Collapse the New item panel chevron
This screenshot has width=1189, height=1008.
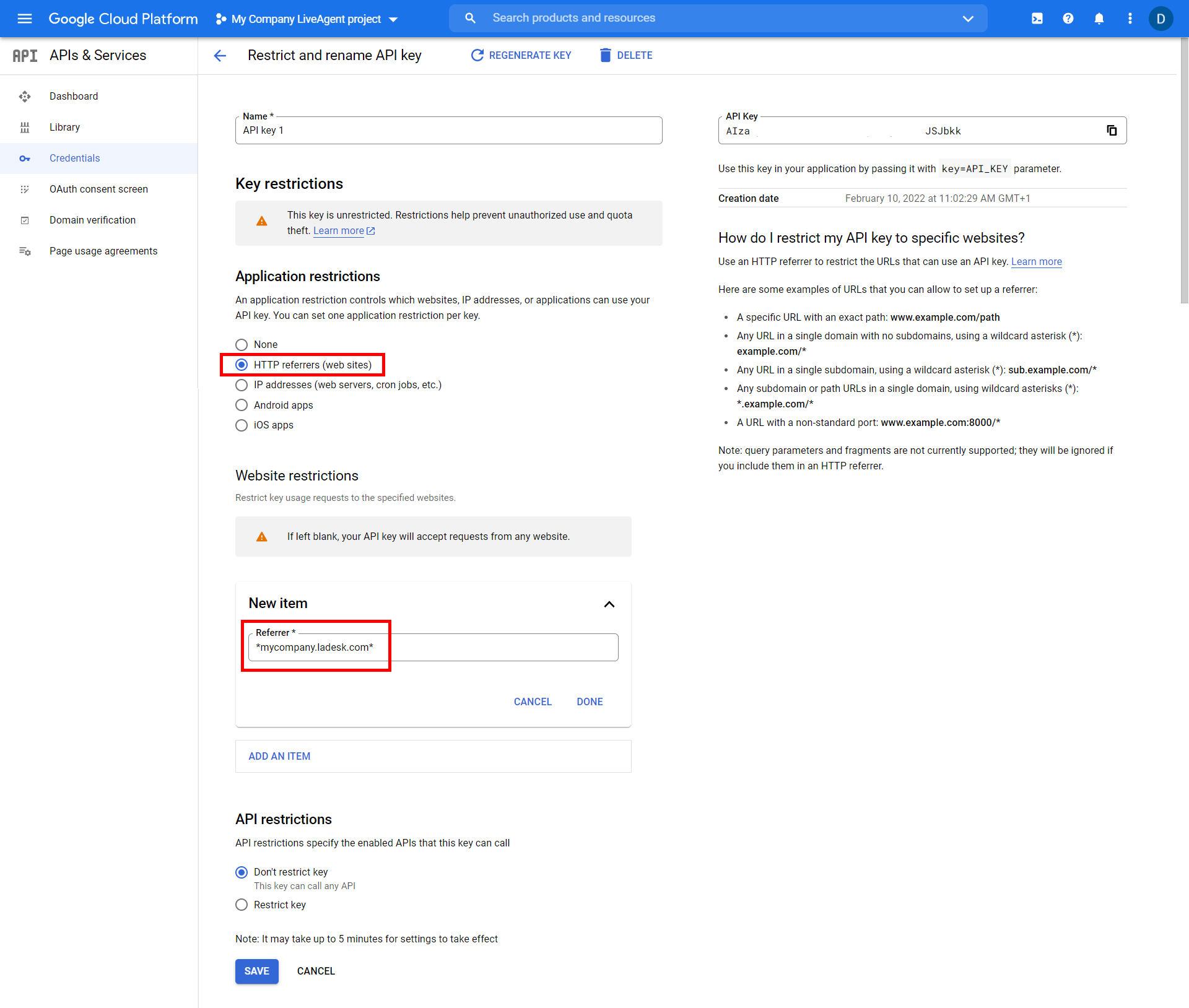[609, 604]
